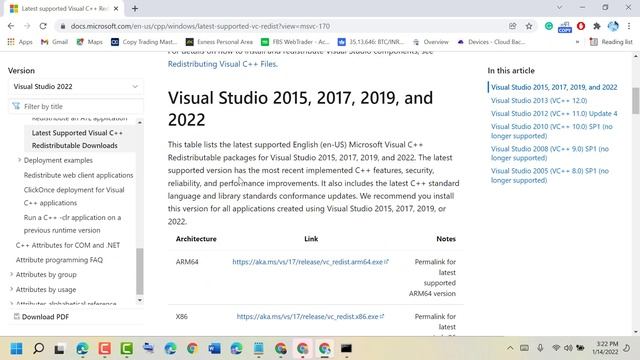Click the address bar URL

click(x=200, y=26)
